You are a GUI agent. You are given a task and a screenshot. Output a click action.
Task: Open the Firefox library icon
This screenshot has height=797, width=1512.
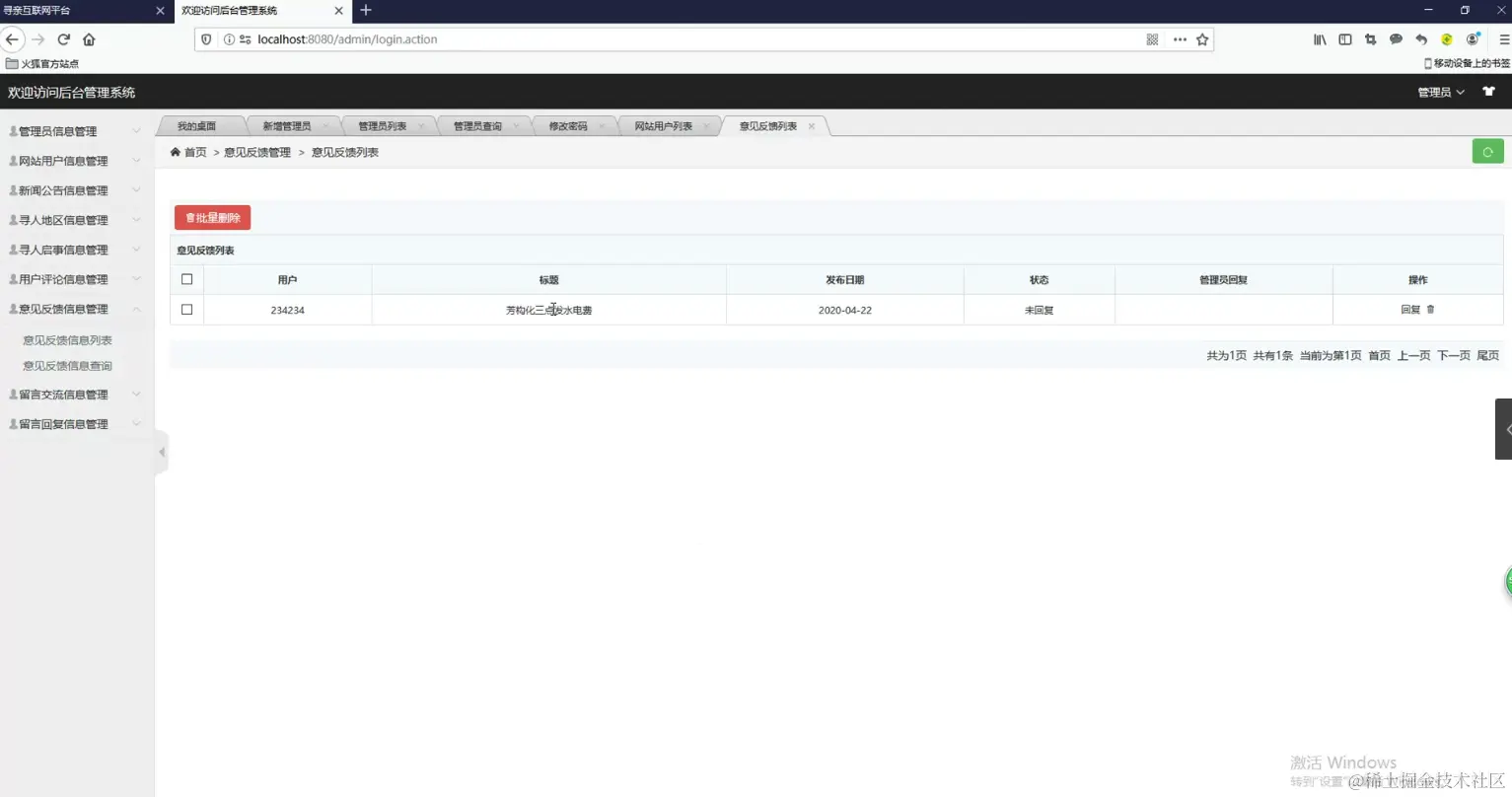coord(1320,39)
